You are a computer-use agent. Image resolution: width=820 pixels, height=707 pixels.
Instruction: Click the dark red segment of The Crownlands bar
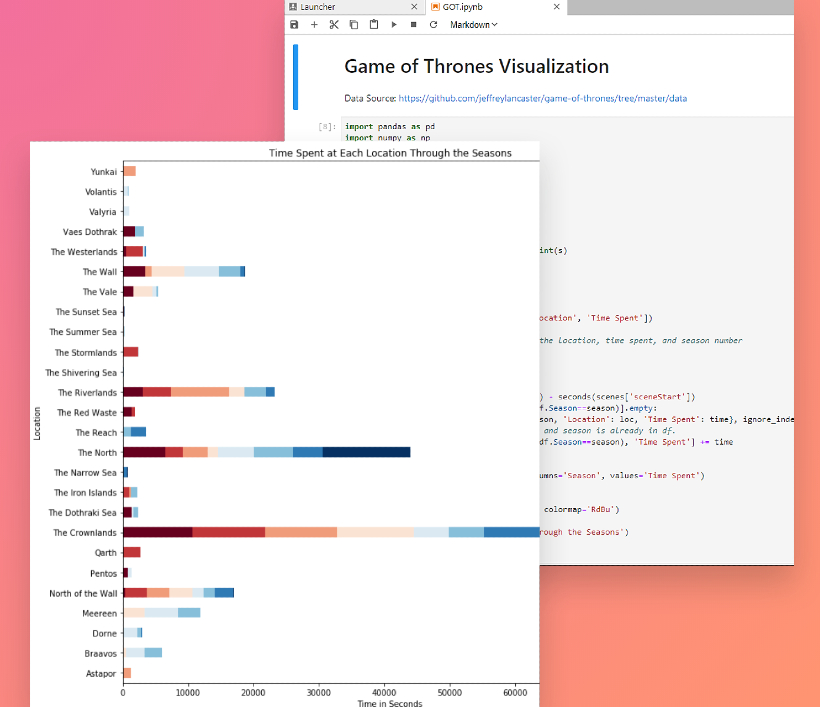point(158,532)
